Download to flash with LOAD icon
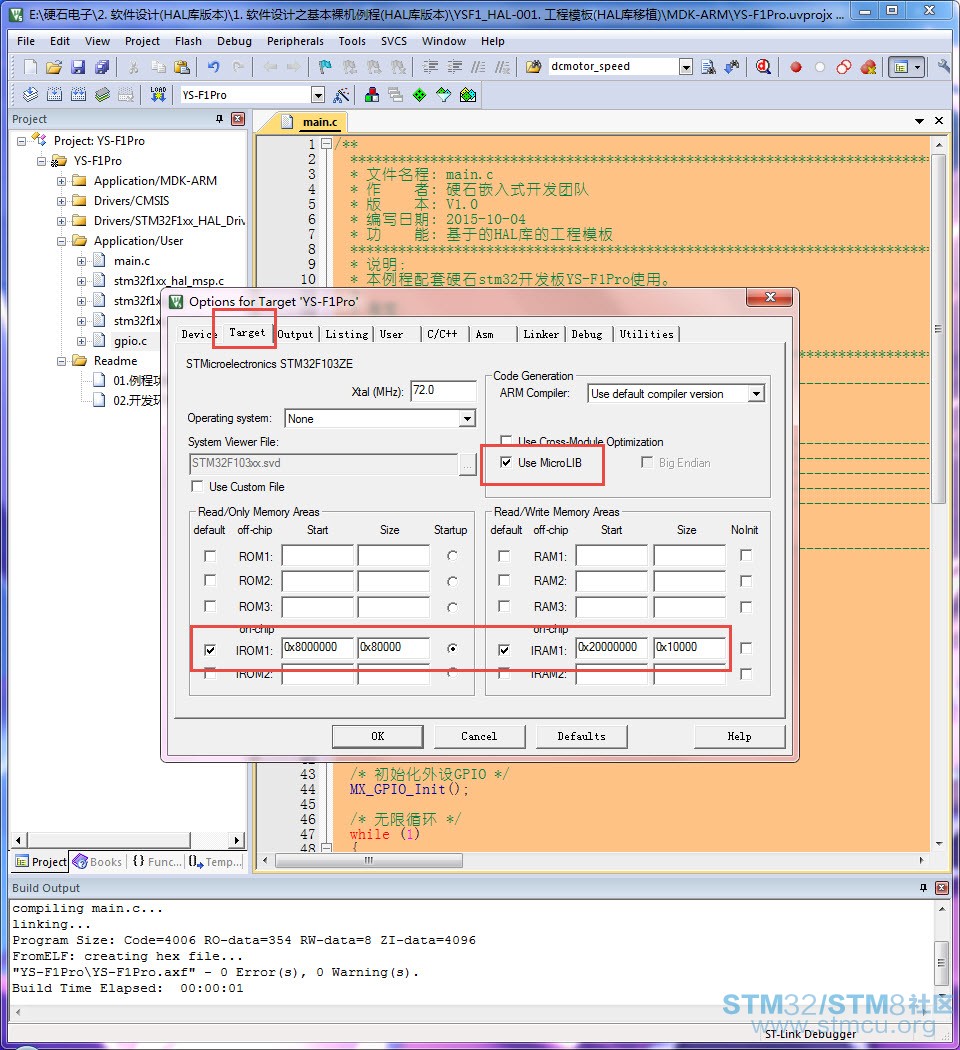The height and width of the screenshot is (1050, 960). [x=158, y=94]
